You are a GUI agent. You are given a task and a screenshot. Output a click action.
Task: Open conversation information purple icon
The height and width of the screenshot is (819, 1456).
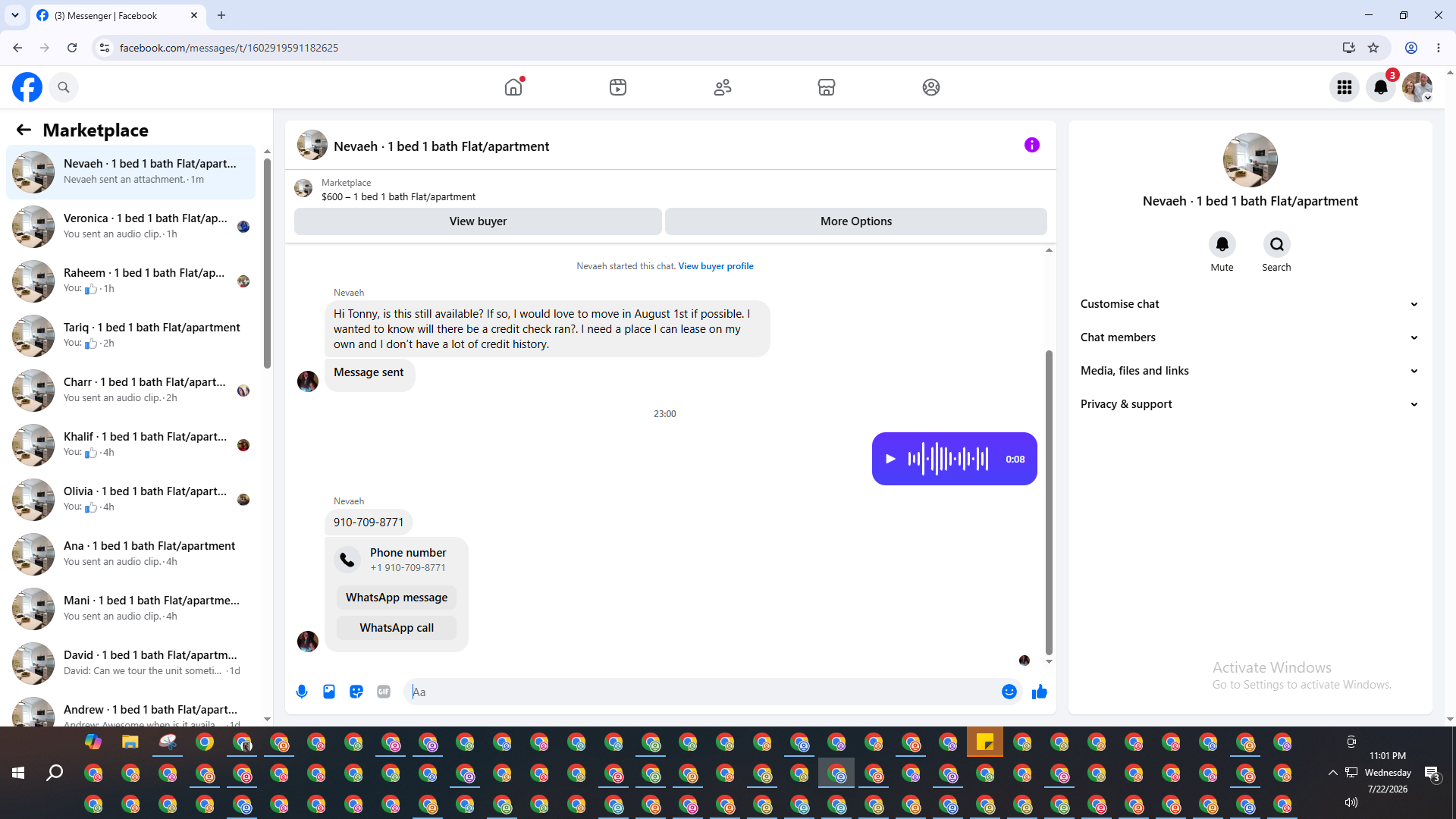(1032, 145)
